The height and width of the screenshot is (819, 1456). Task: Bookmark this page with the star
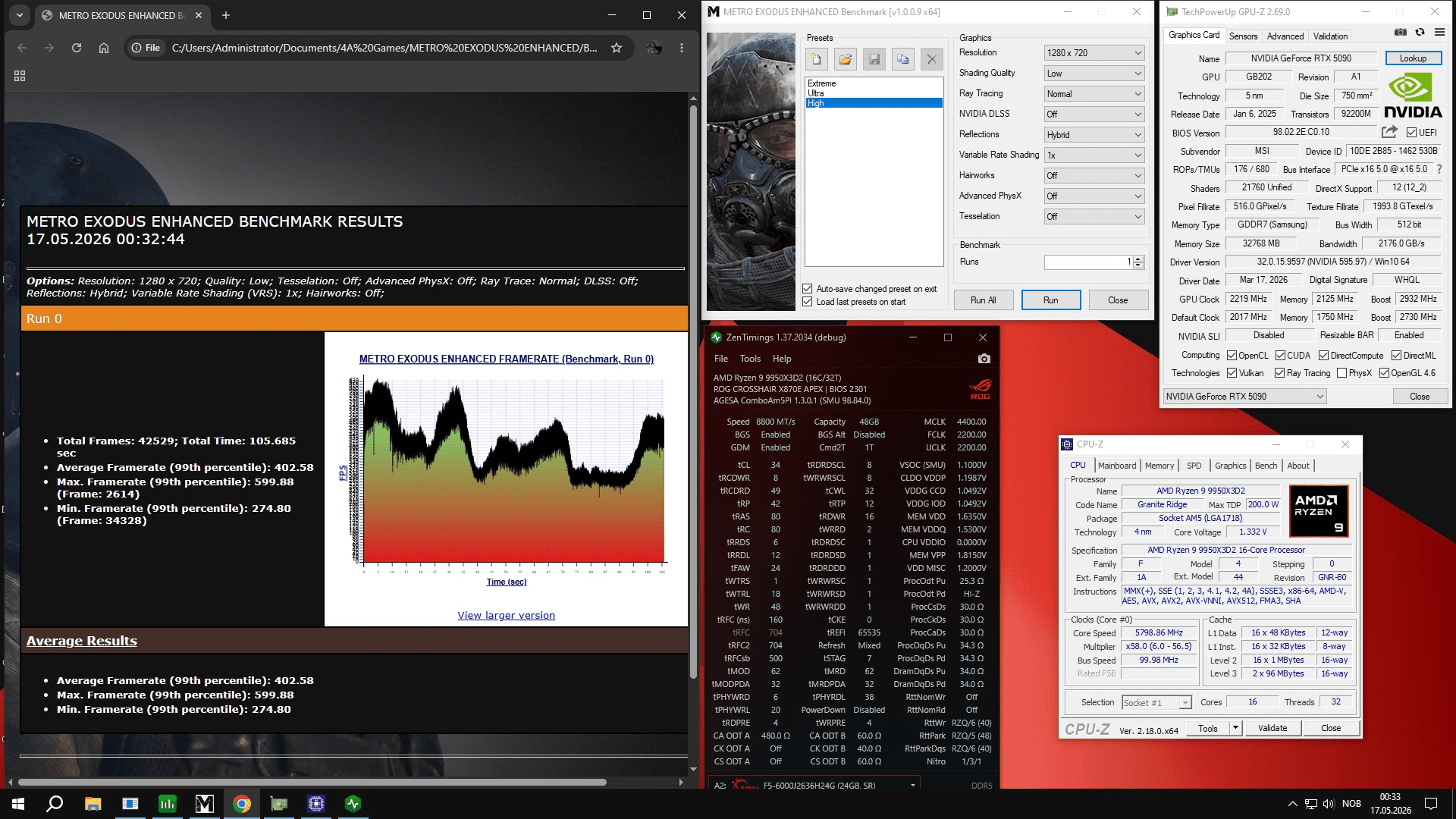(x=617, y=48)
